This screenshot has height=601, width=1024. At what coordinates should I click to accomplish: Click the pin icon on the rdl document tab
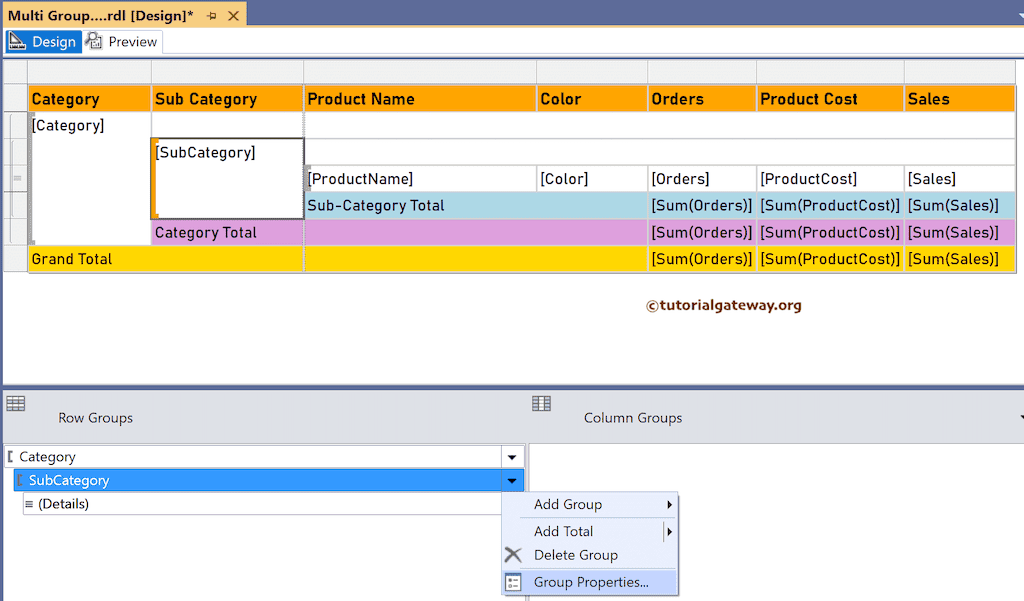click(x=211, y=15)
